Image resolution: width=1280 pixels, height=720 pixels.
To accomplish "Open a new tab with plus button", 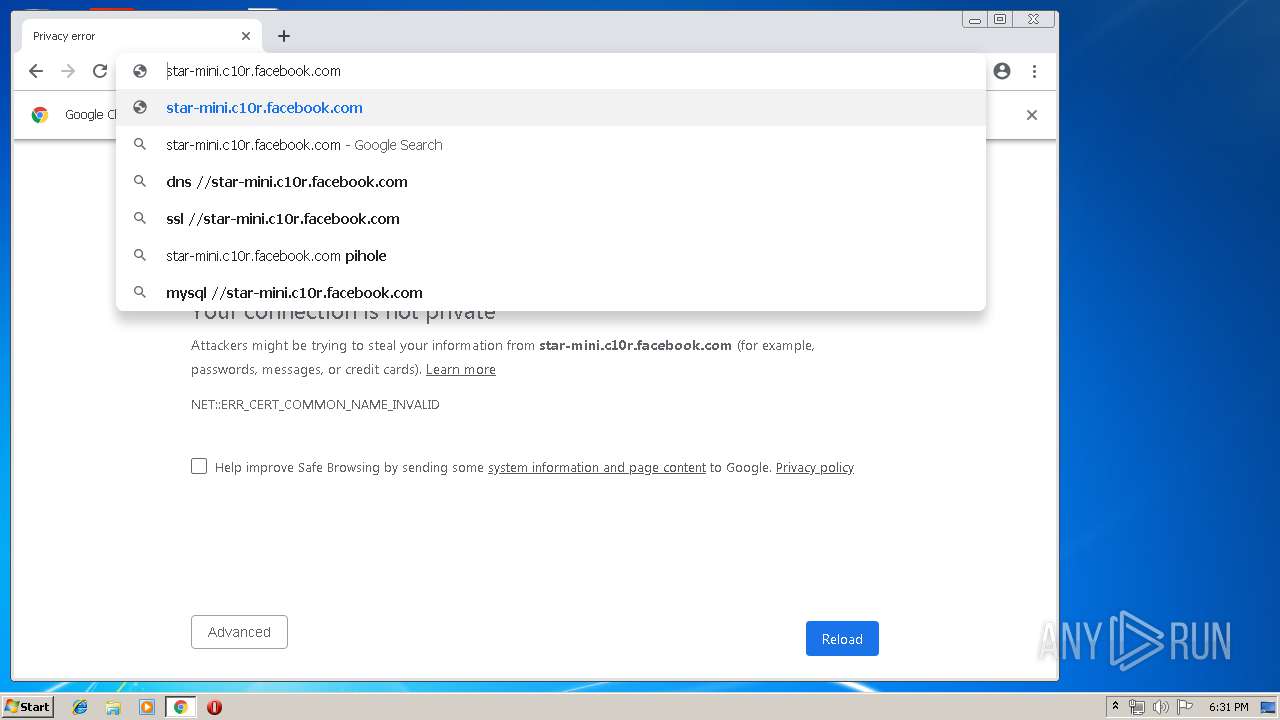I will (284, 36).
